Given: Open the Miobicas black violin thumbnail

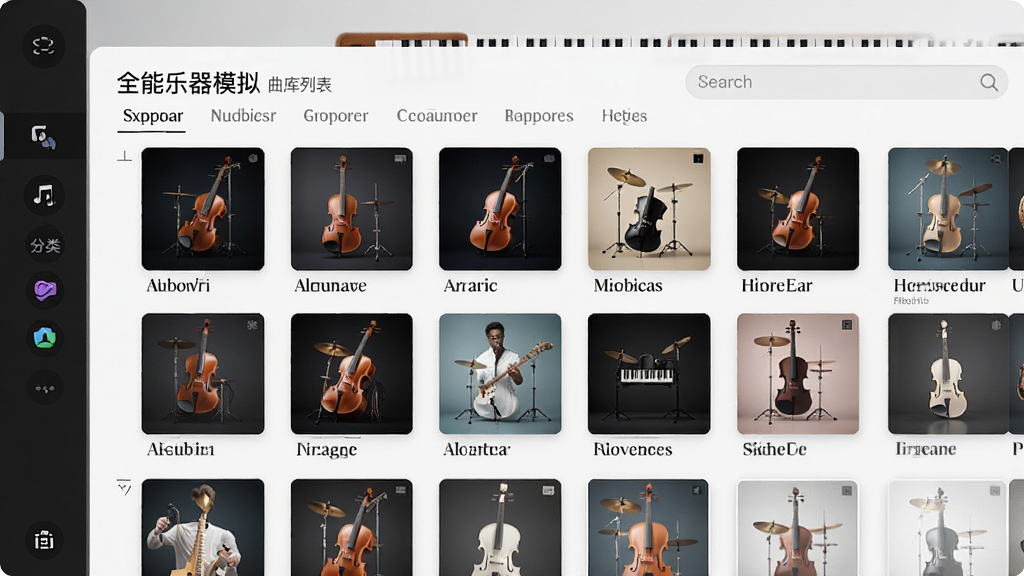Looking at the screenshot, I should point(649,209).
